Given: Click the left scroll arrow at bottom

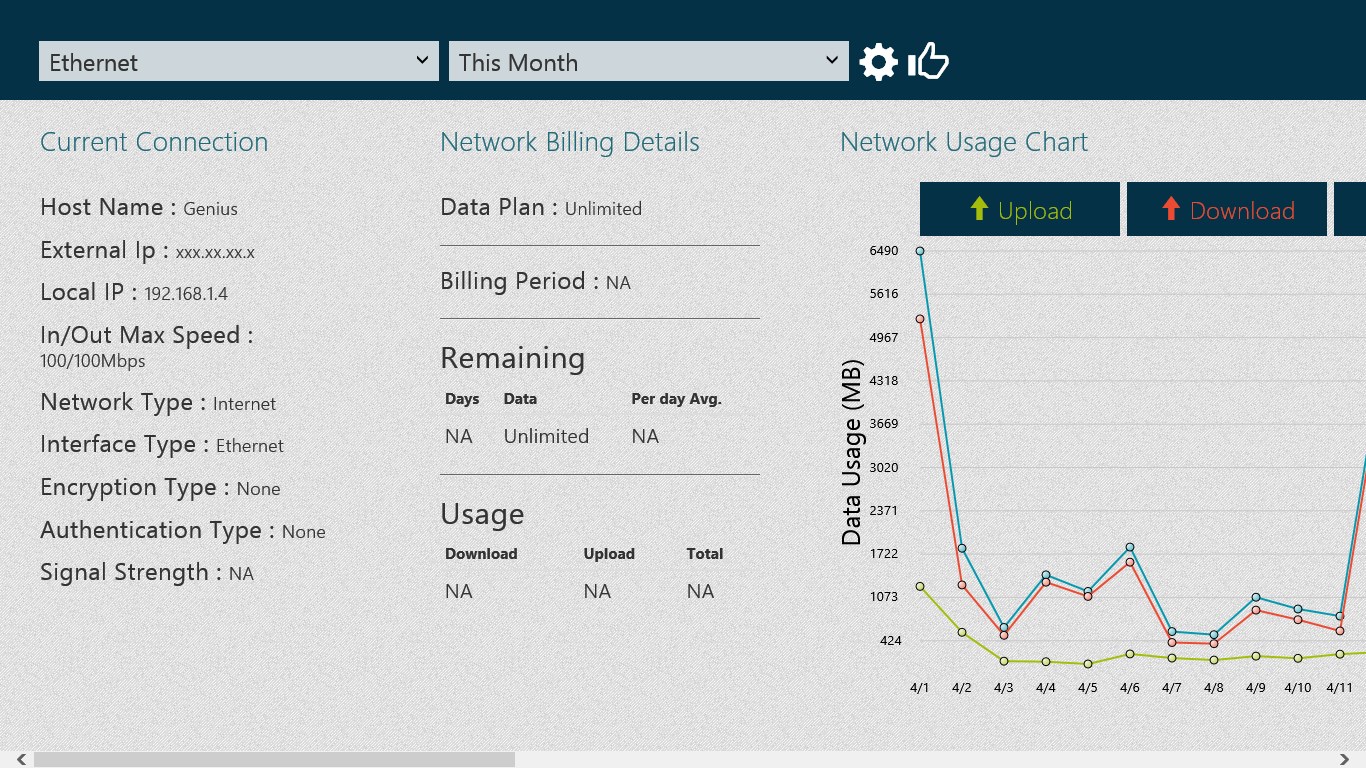Looking at the screenshot, I should click(21, 760).
